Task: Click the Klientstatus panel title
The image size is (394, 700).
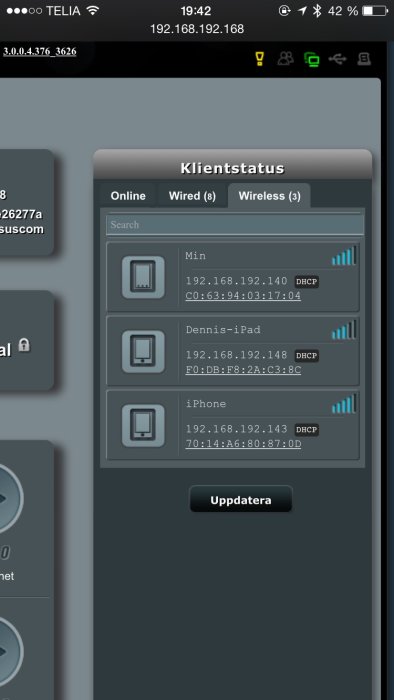Action: click(x=232, y=168)
